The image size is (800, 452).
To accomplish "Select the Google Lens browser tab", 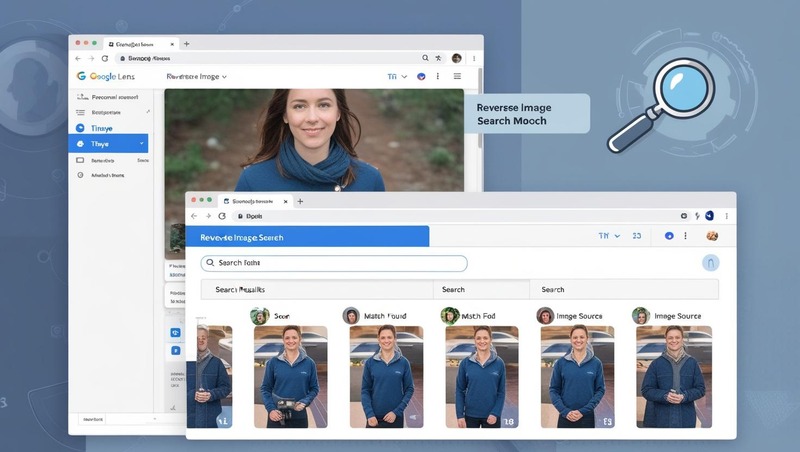I will [x=140, y=44].
